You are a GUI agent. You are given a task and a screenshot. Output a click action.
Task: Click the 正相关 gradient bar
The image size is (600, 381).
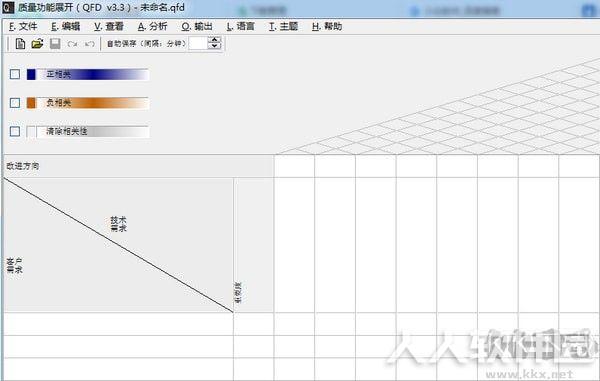pyautogui.click(x=93, y=74)
